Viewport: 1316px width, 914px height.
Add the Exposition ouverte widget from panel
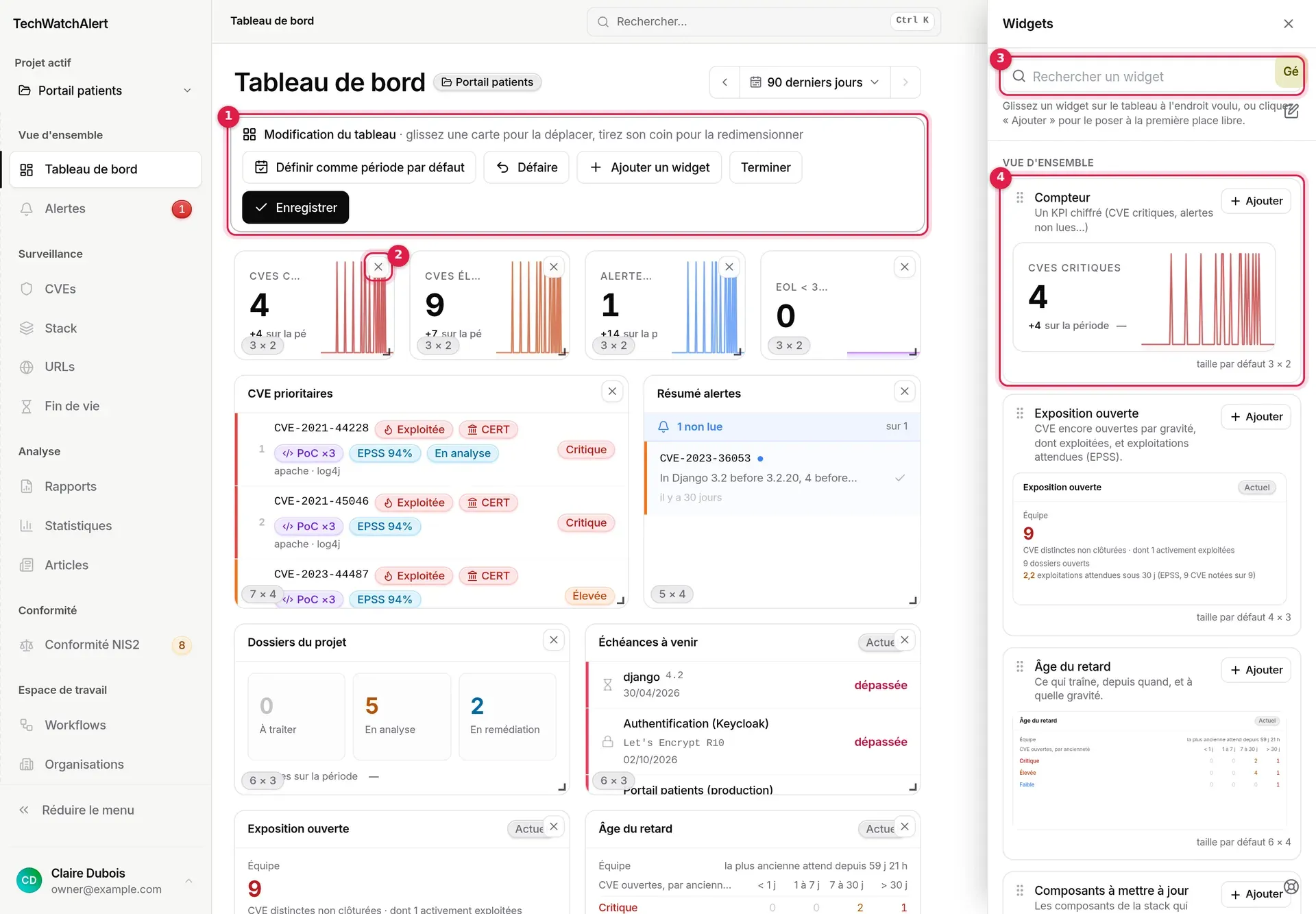pos(1256,417)
